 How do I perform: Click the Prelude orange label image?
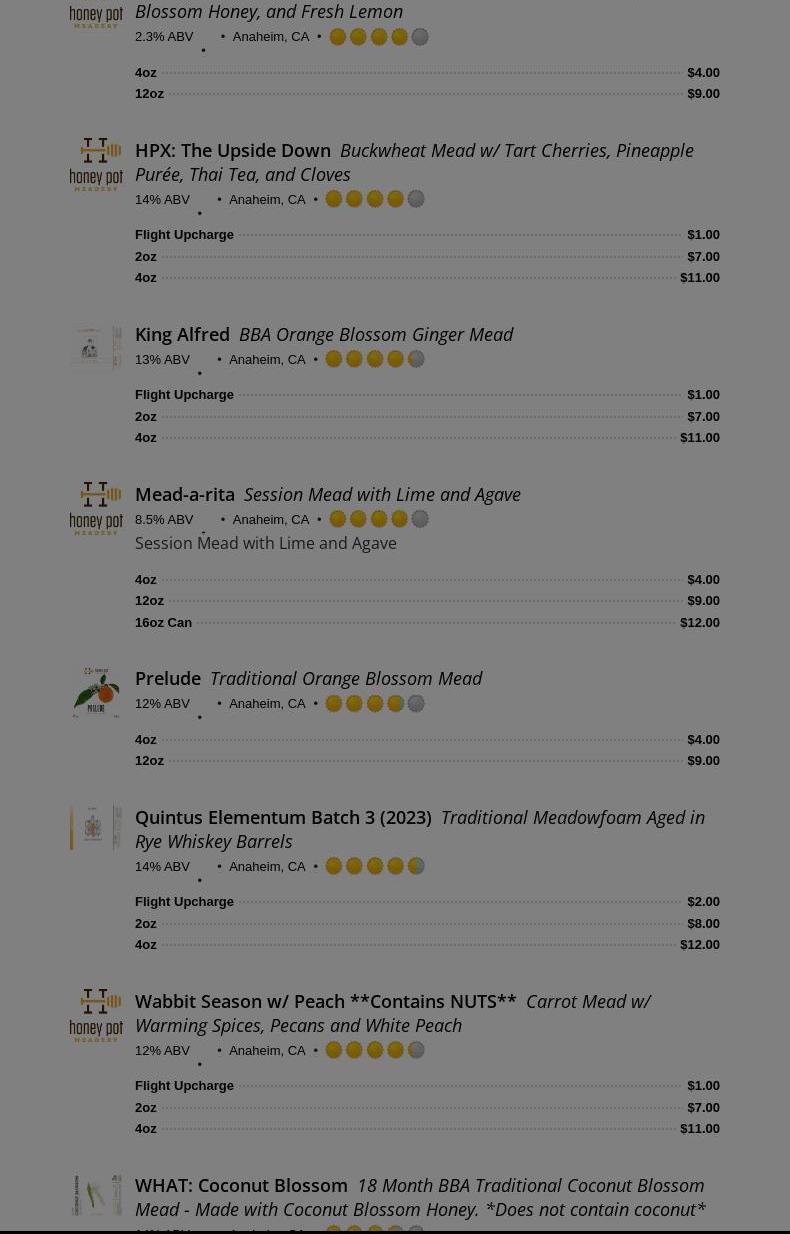(x=96, y=692)
